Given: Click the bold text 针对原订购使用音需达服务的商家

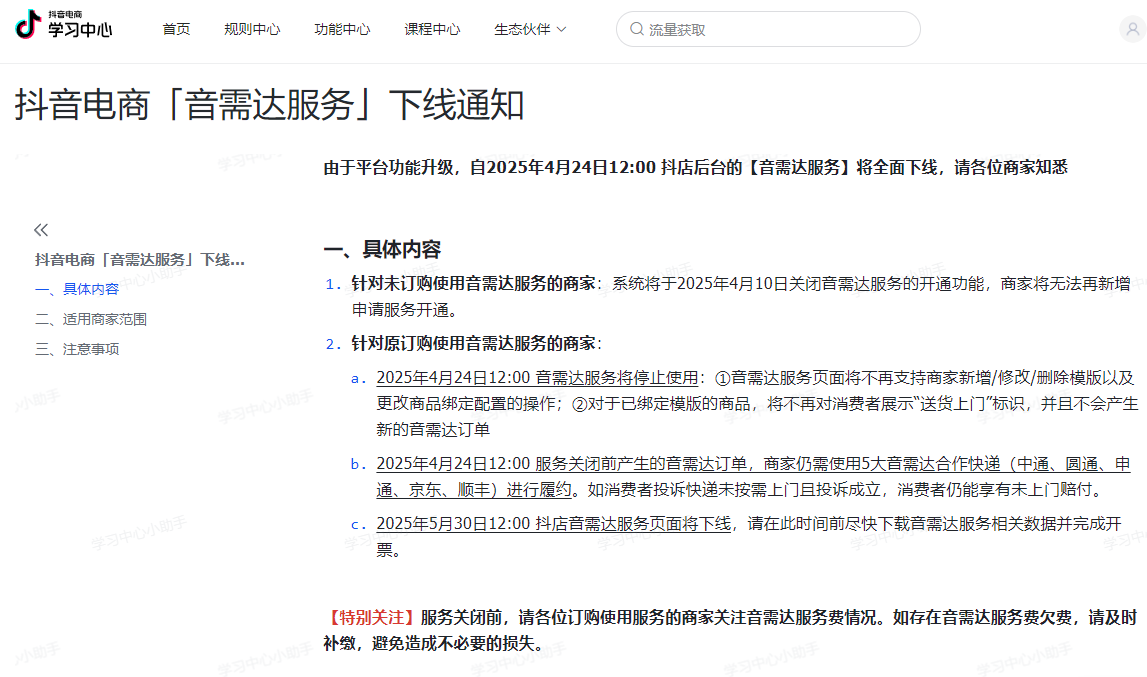Looking at the screenshot, I should coord(473,343).
